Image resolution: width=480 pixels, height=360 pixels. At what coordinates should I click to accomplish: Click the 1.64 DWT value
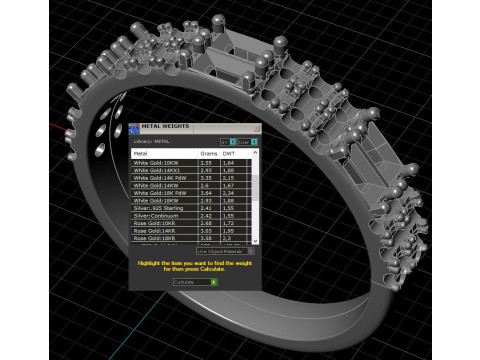coord(228,163)
